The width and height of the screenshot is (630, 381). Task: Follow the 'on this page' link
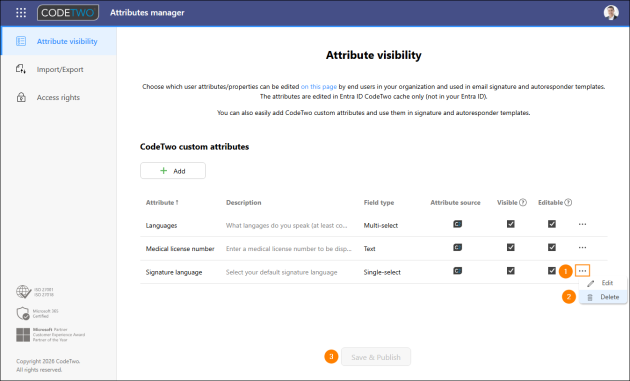tap(319, 86)
